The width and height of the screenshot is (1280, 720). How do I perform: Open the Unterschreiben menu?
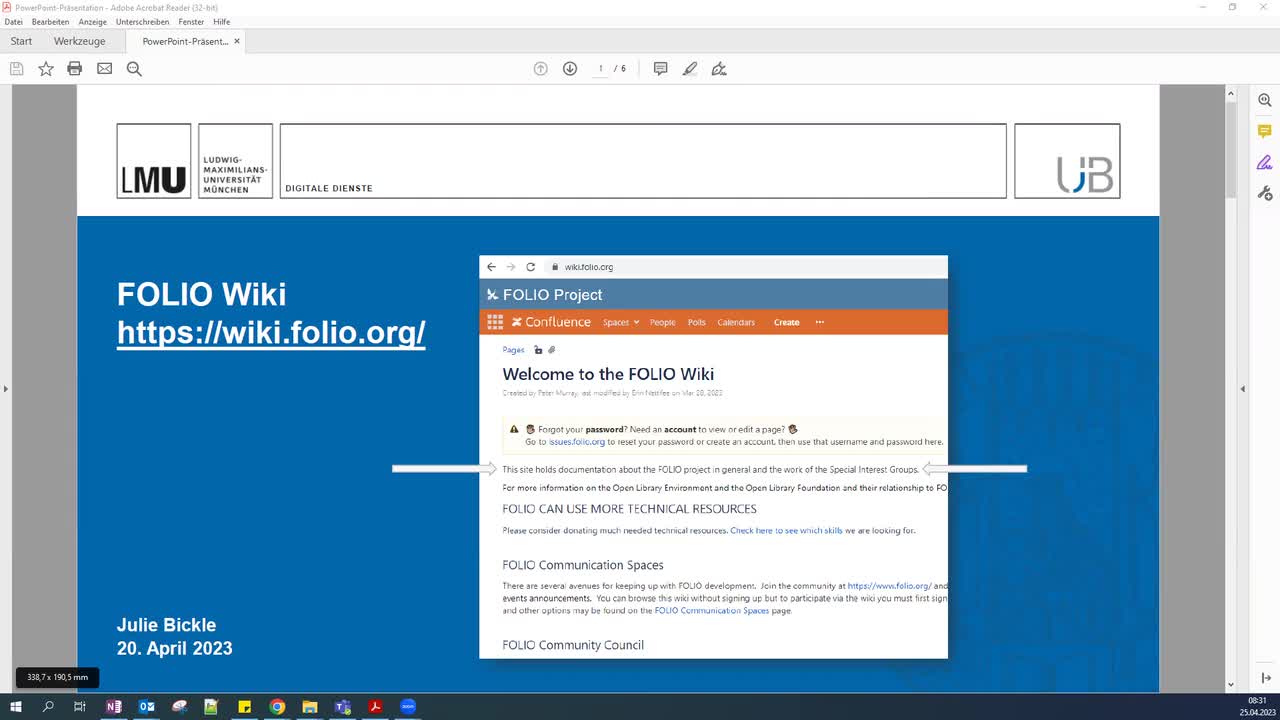(x=142, y=22)
